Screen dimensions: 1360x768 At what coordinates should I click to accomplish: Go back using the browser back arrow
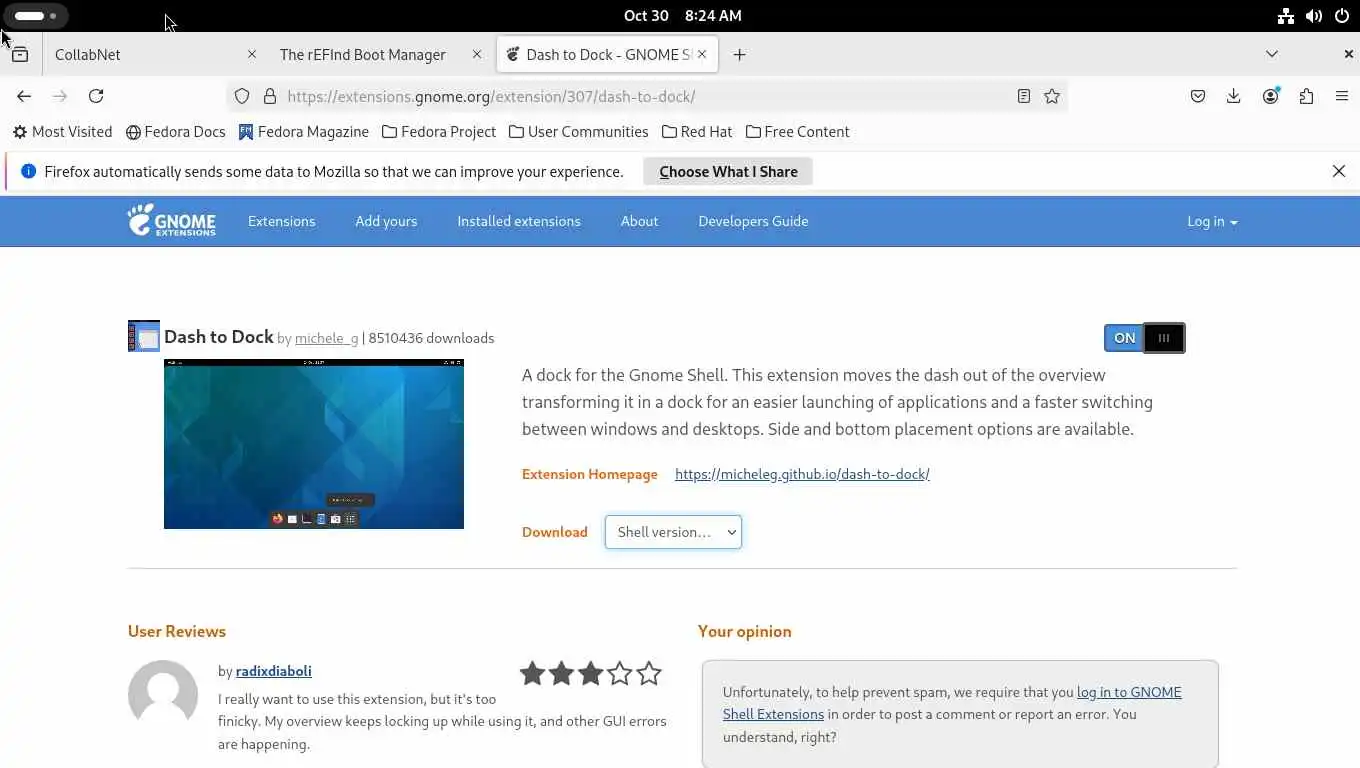[24, 96]
